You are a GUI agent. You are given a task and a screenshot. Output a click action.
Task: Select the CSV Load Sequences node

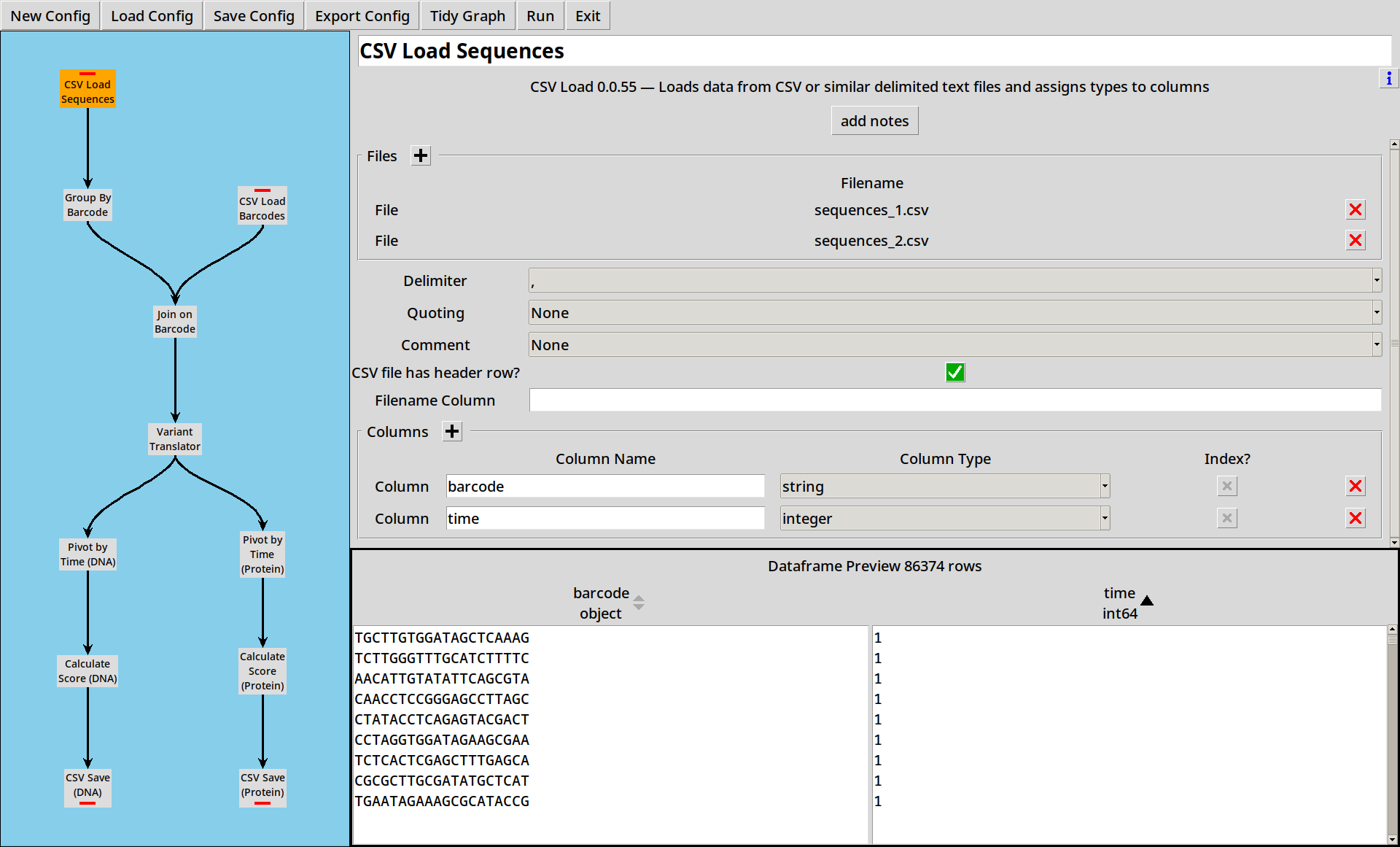(87, 89)
